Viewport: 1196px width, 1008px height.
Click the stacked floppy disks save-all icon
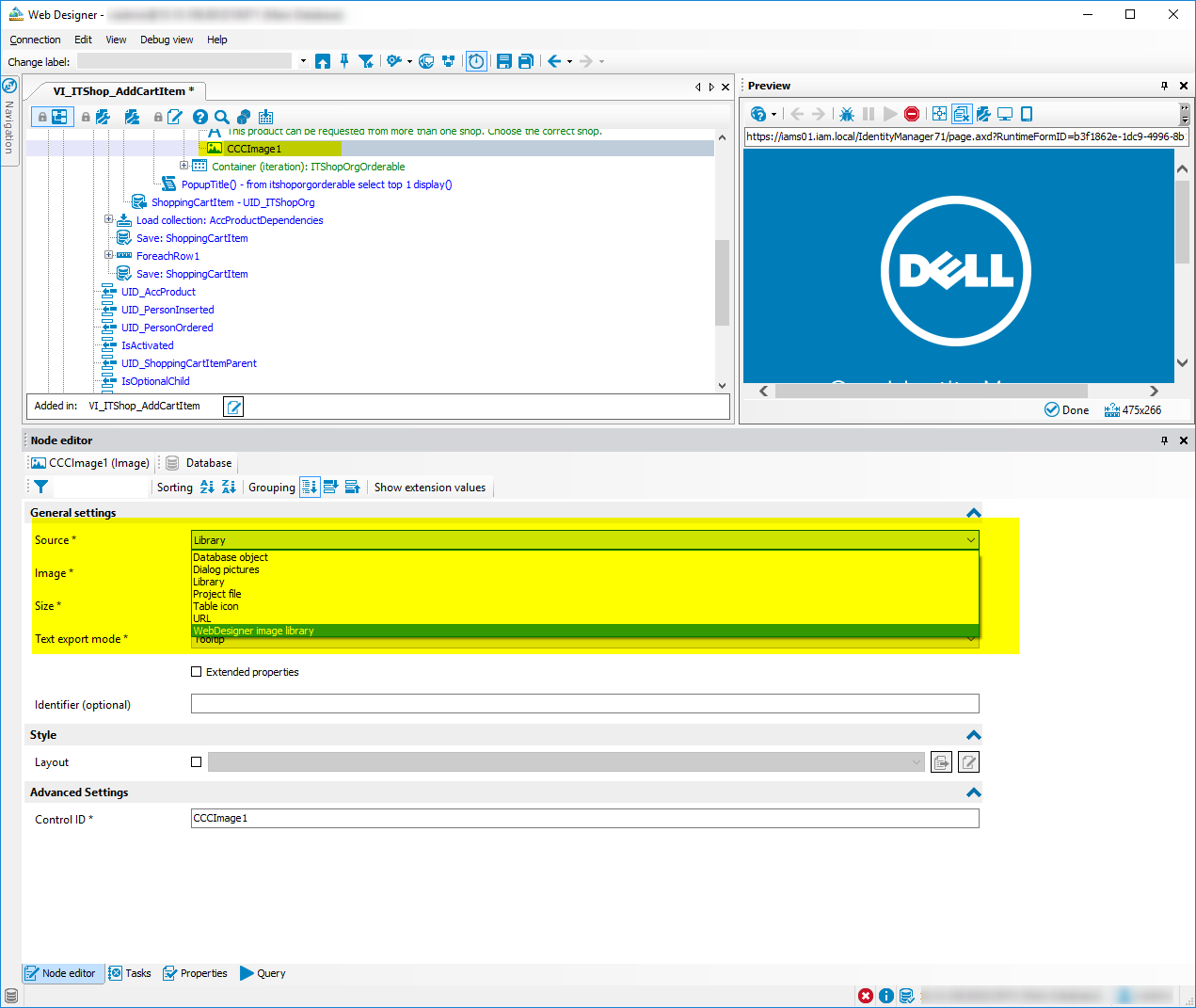(x=526, y=61)
